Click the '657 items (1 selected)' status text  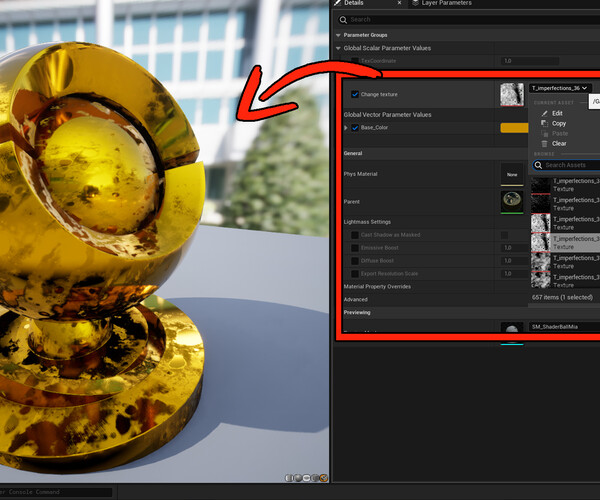click(562, 297)
